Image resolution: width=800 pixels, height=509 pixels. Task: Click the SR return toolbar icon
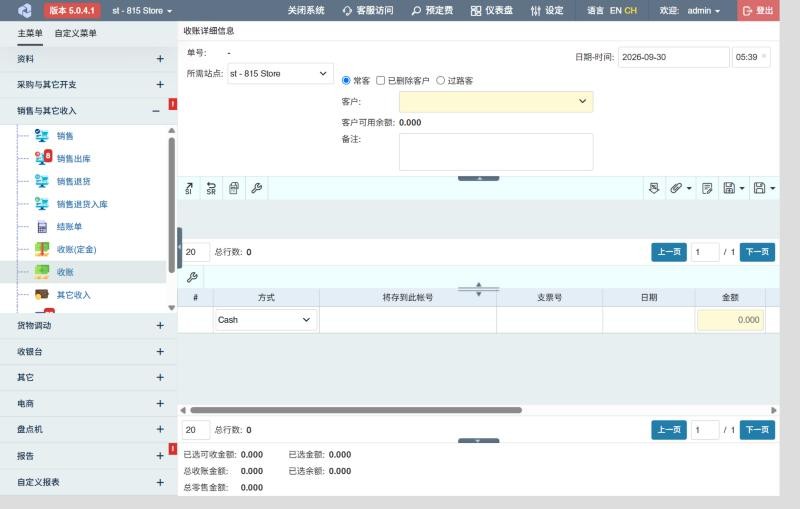click(x=211, y=188)
